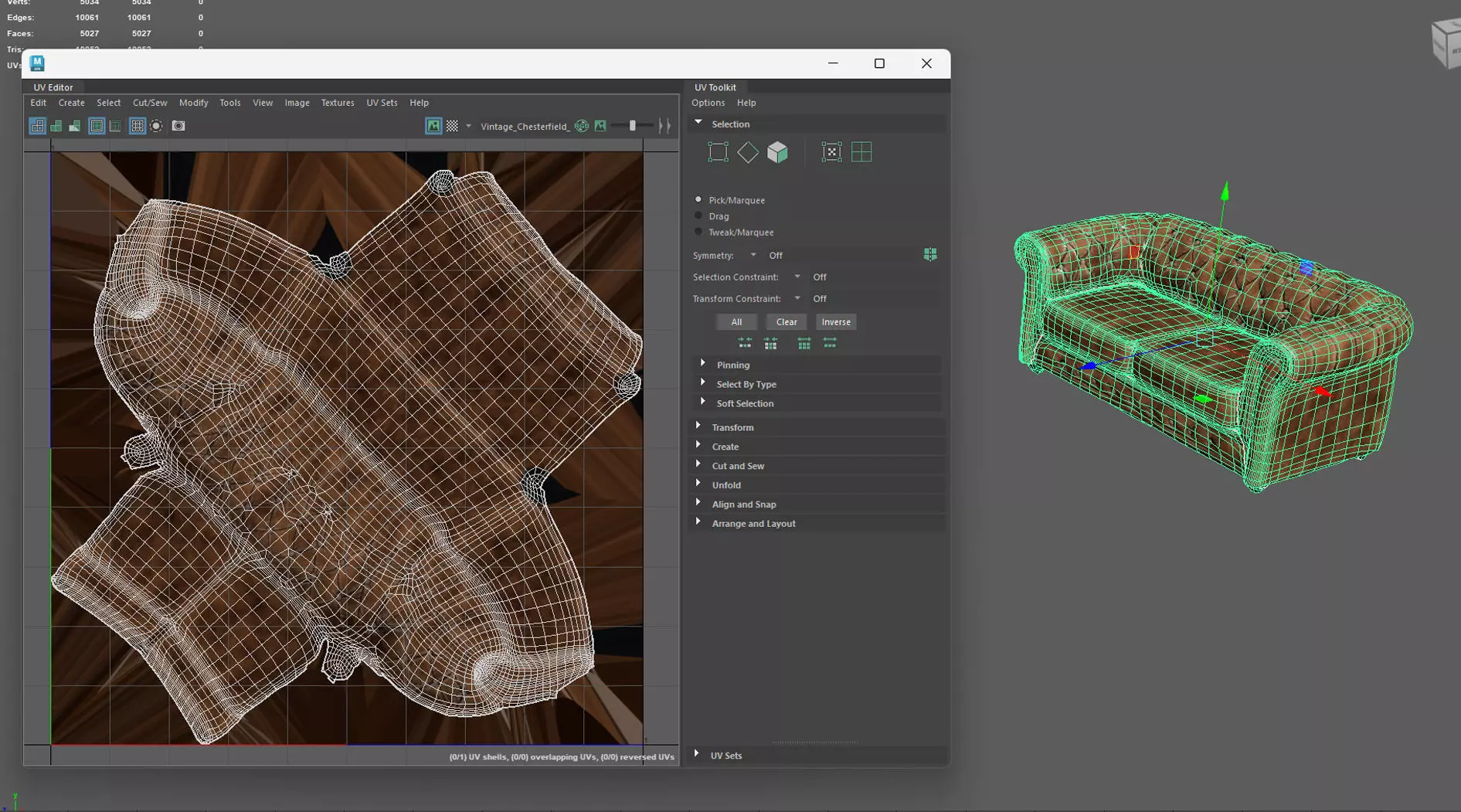Click the symmetrize icon beside Symmetry
Image resolution: width=1461 pixels, height=812 pixels.
point(930,255)
